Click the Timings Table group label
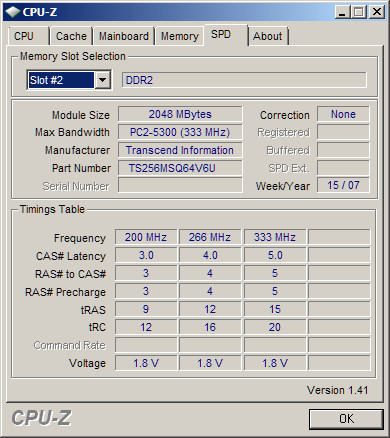Screen dimensions: 390x438 tap(52, 209)
